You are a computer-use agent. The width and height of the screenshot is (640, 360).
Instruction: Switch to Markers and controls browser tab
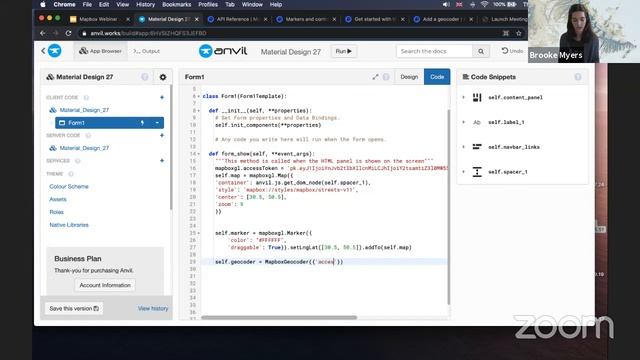306,19
